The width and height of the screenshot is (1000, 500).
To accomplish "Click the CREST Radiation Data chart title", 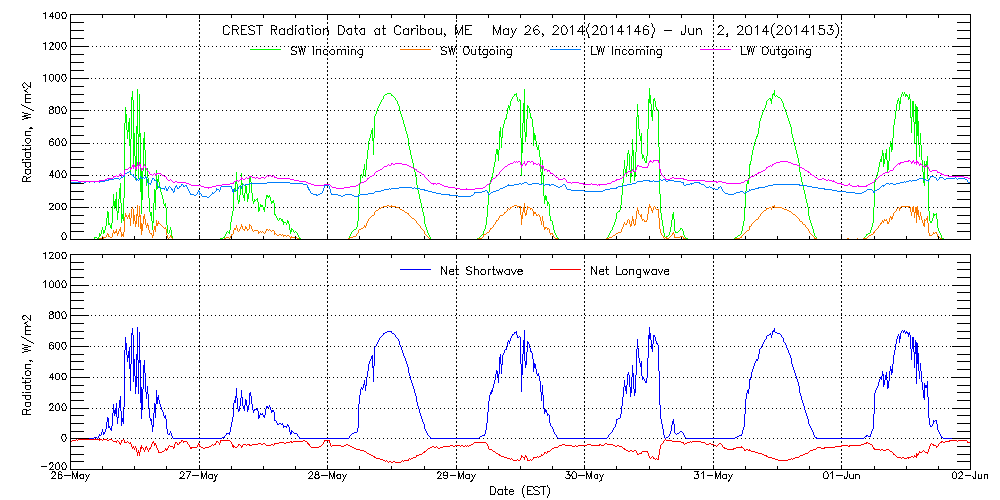I will pyautogui.click(x=530, y=30).
